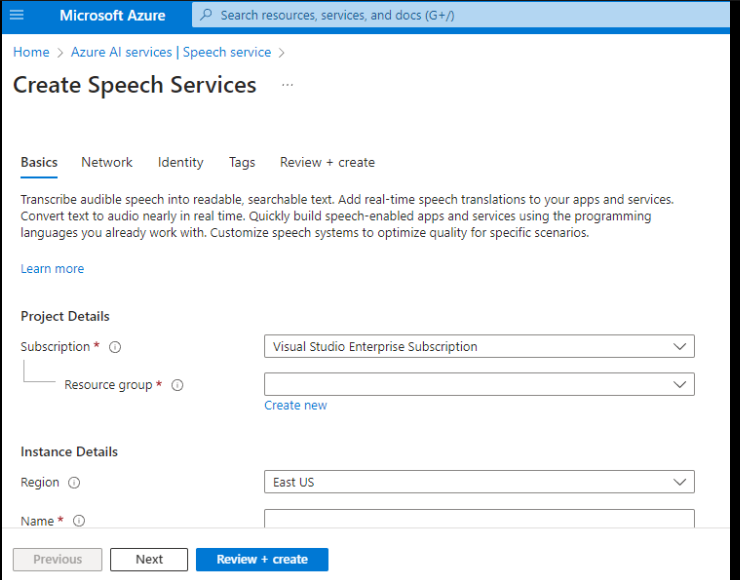Click the Create Speech Services title
Screen dimensions: 740x580
(x=135, y=85)
